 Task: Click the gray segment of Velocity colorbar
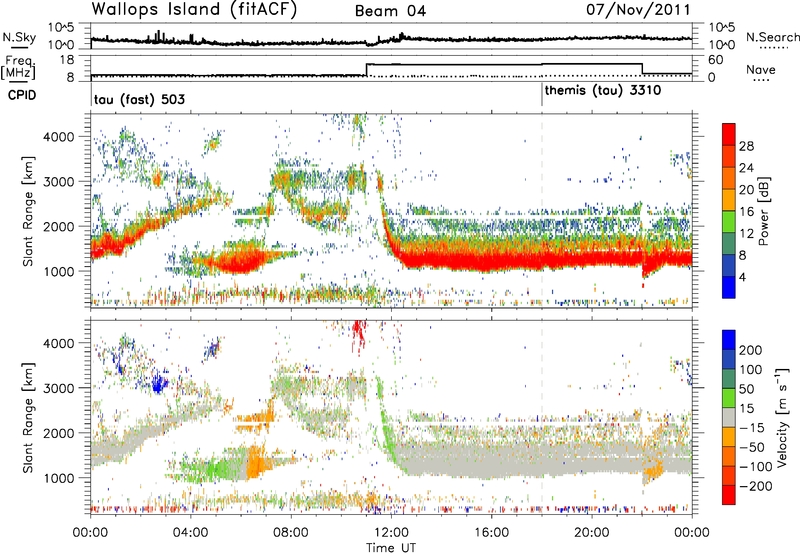[729, 418]
